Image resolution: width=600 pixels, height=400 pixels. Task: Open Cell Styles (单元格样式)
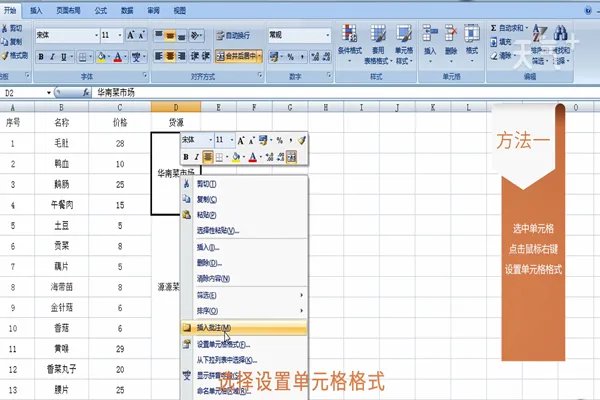pos(404,43)
